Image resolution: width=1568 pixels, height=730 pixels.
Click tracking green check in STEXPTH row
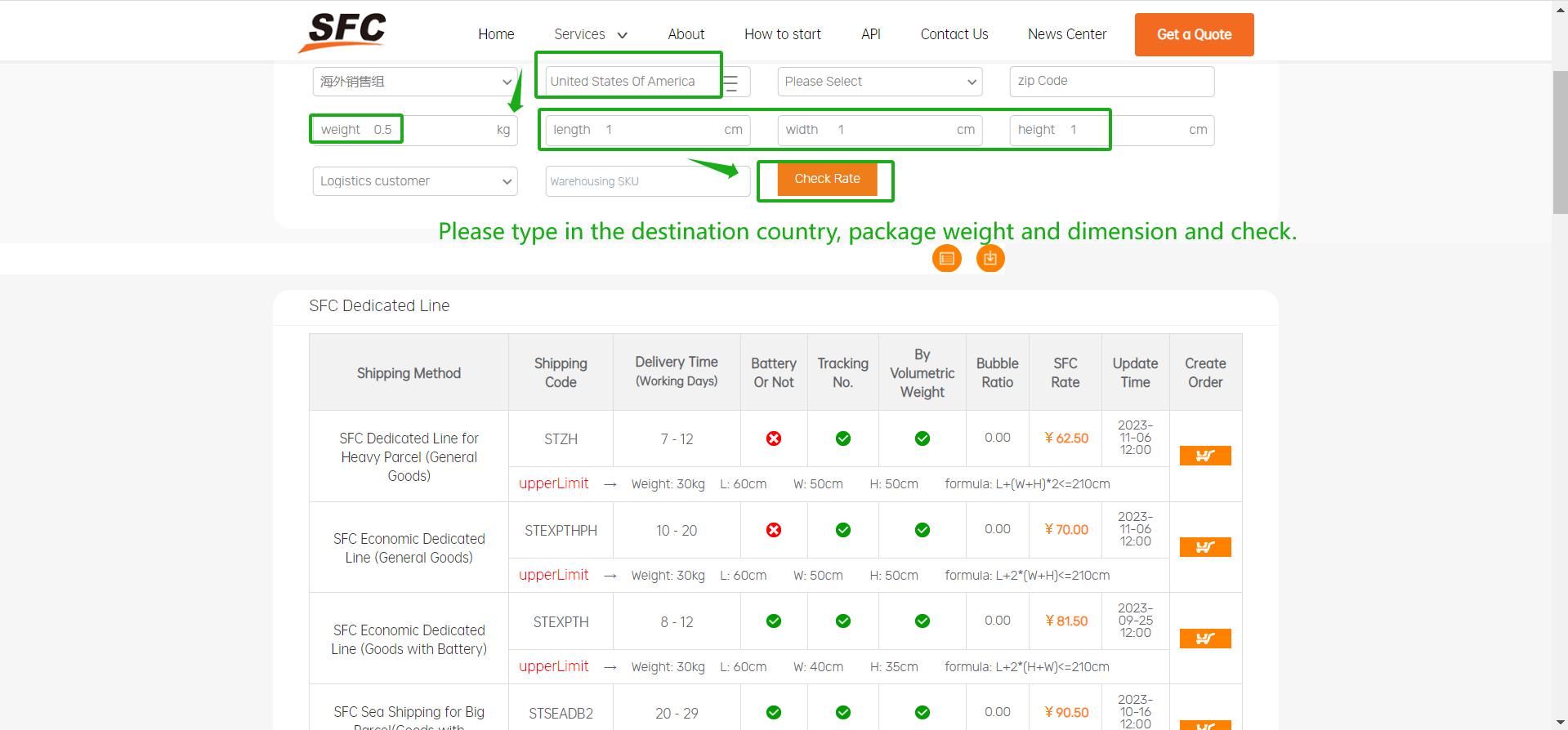point(843,621)
